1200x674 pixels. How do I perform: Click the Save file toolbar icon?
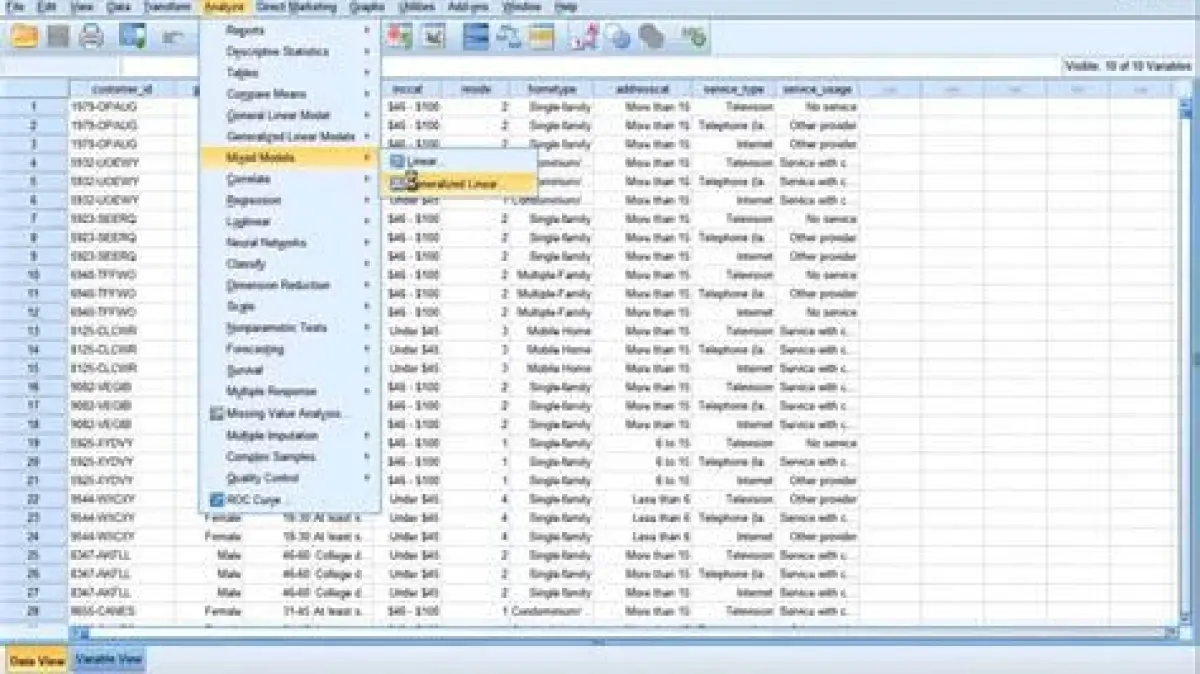[57, 38]
